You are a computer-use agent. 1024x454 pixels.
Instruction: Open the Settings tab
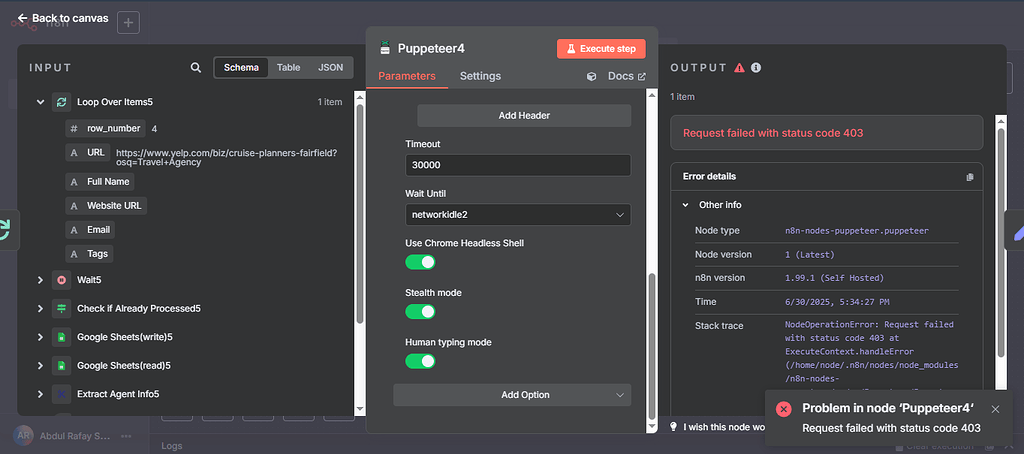point(481,76)
